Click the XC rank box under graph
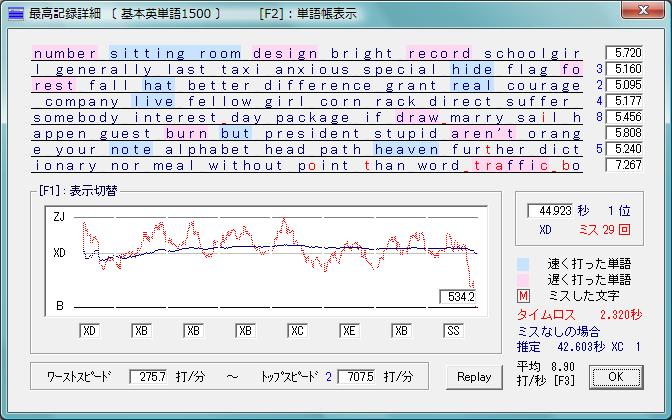 [297, 331]
